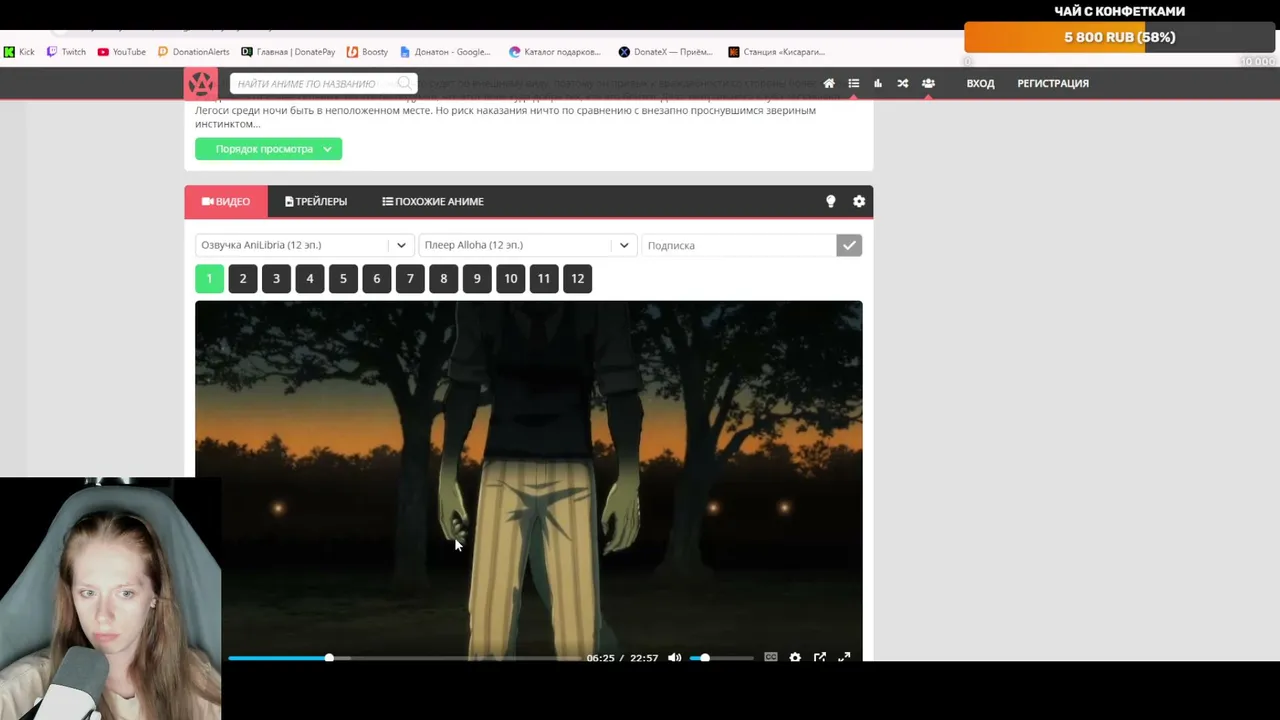Pick a random anime with shuffle icon
This screenshot has width=1280, height=720.
[x=903, y=83]
